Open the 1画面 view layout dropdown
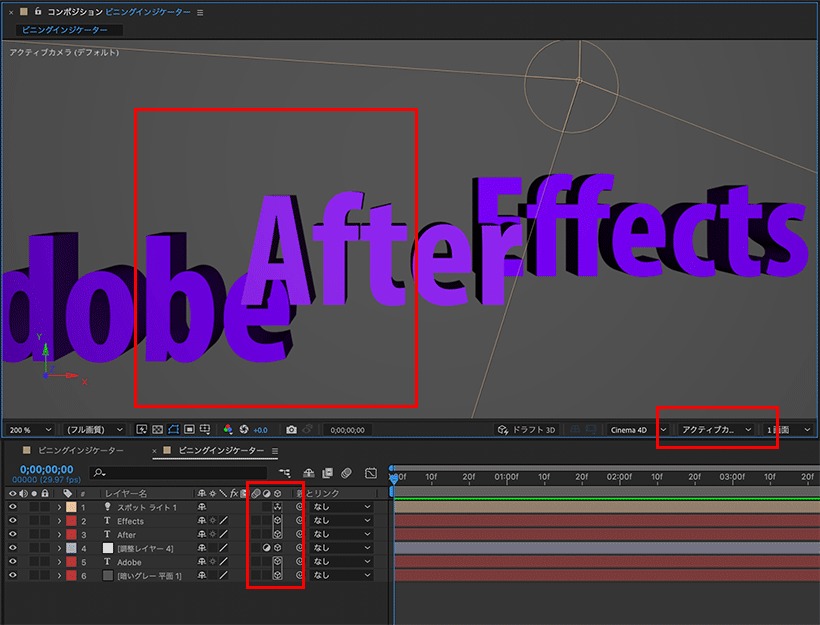Screen dimensions: 820x625 (x=789, y=429)
